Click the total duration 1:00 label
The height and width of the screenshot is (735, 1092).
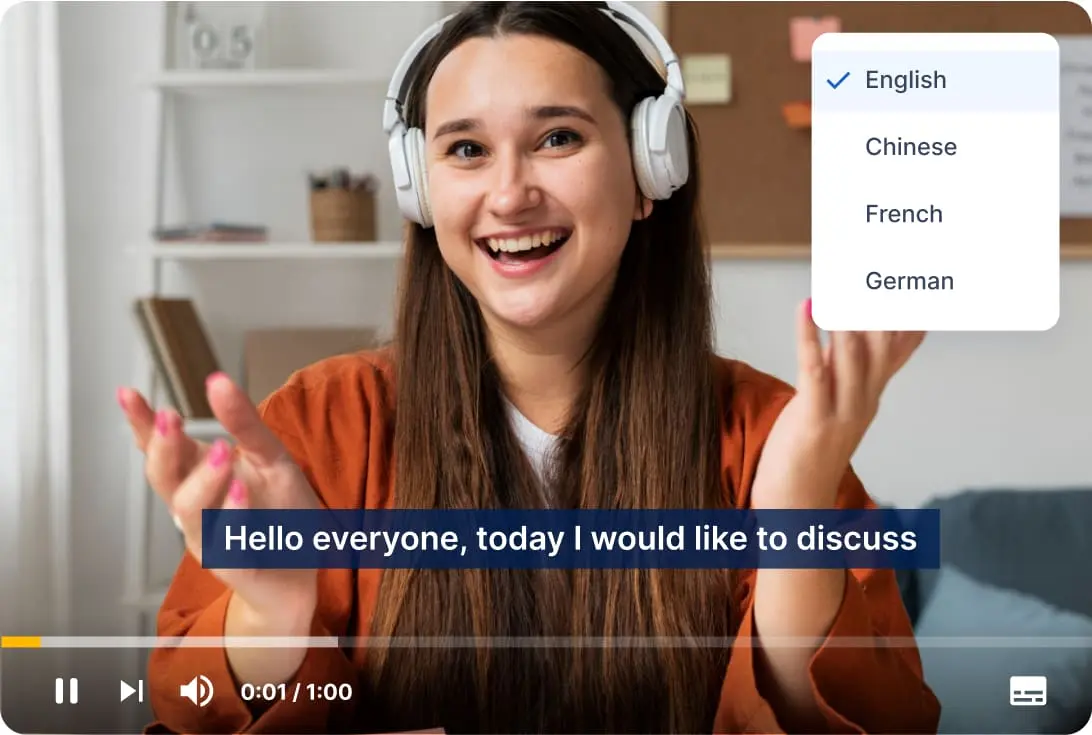[x=329, y=692]
